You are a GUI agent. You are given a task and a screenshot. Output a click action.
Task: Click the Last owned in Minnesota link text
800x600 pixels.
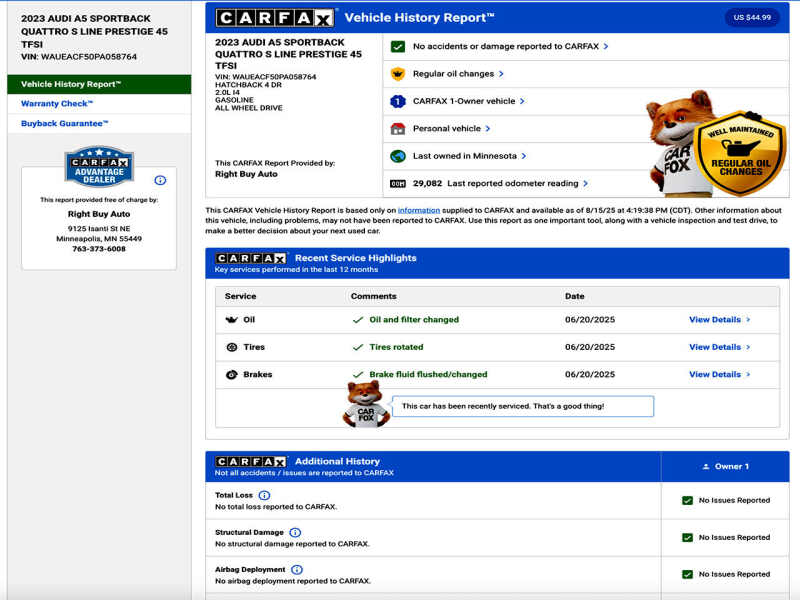464,156
